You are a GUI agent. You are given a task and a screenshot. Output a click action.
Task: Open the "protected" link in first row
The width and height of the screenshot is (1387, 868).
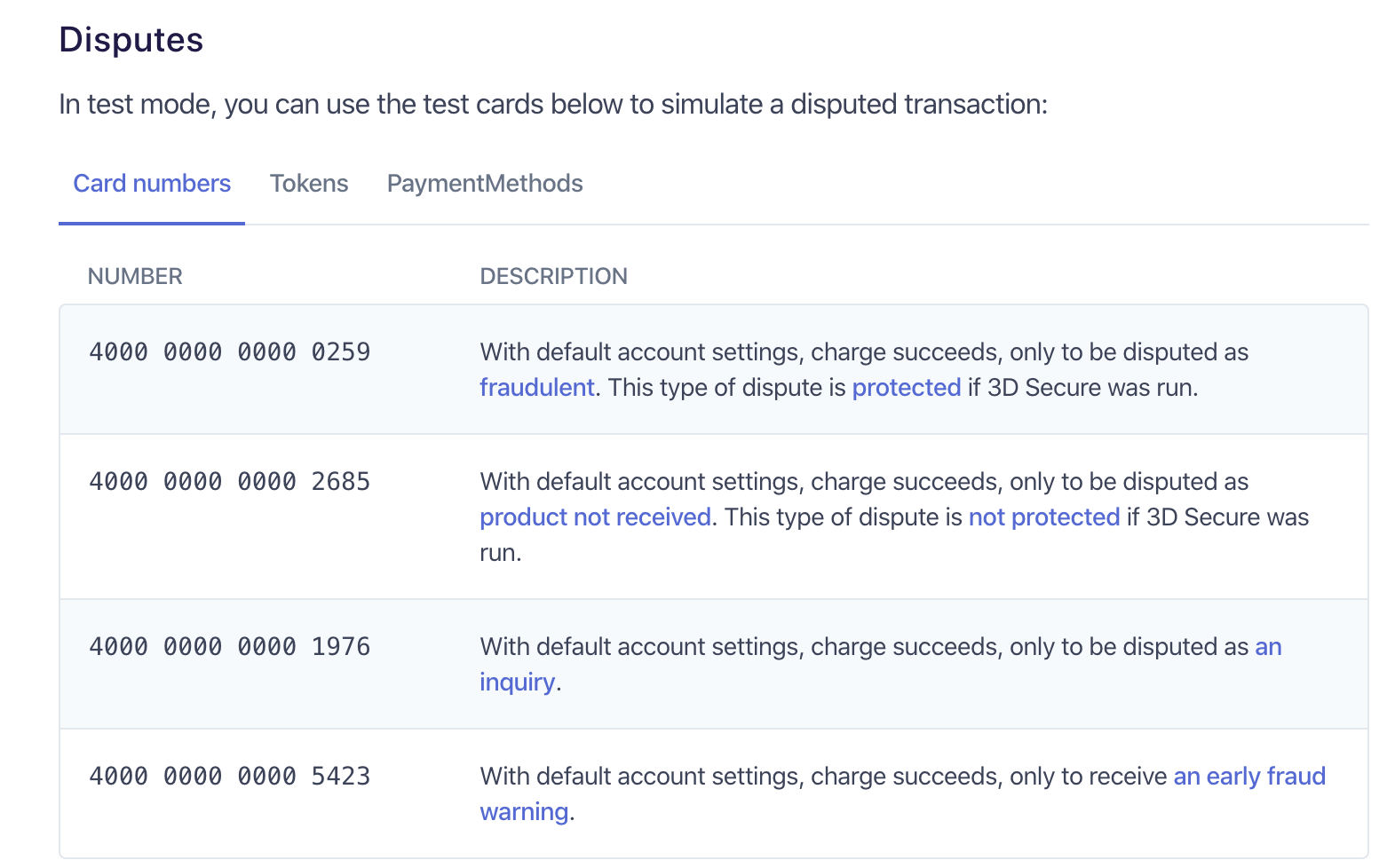[906, 388]
